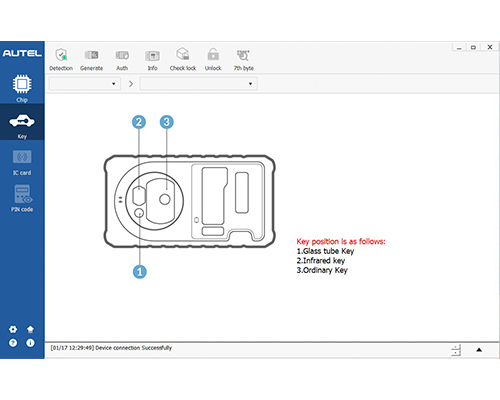
Task: Expand the first dropdown in selection bar
Action: (85, 84)
